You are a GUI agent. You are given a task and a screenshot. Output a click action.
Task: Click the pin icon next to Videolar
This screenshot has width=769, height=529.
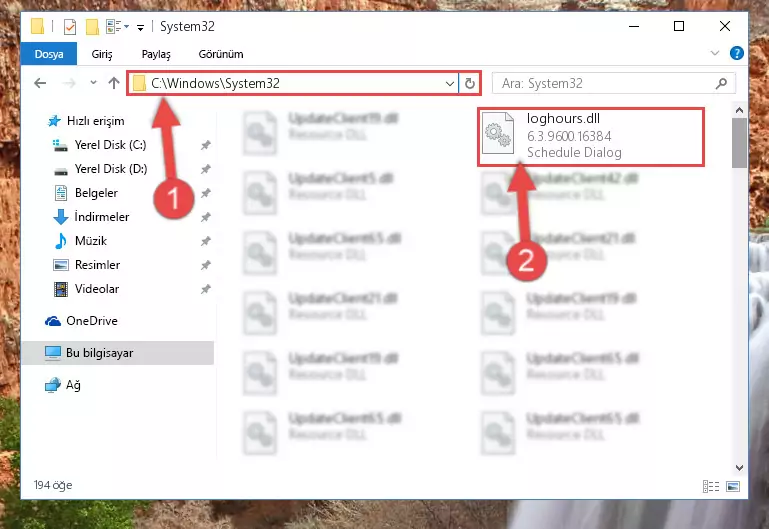[x=205, y=289]
